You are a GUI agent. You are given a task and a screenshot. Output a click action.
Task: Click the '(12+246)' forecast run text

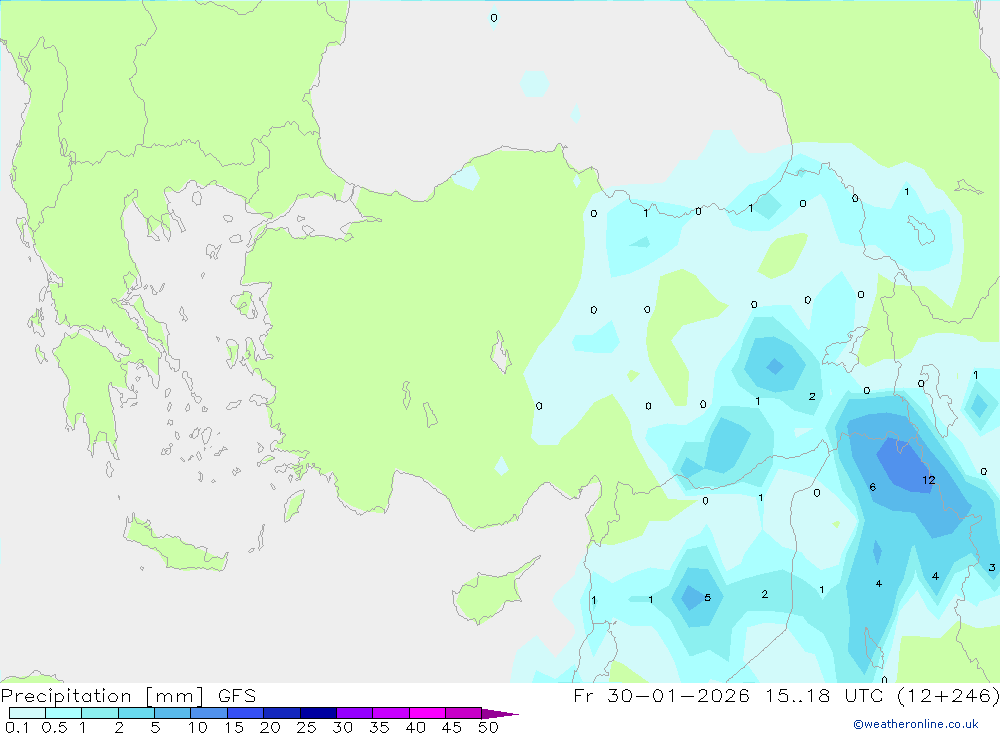(948, 695)
